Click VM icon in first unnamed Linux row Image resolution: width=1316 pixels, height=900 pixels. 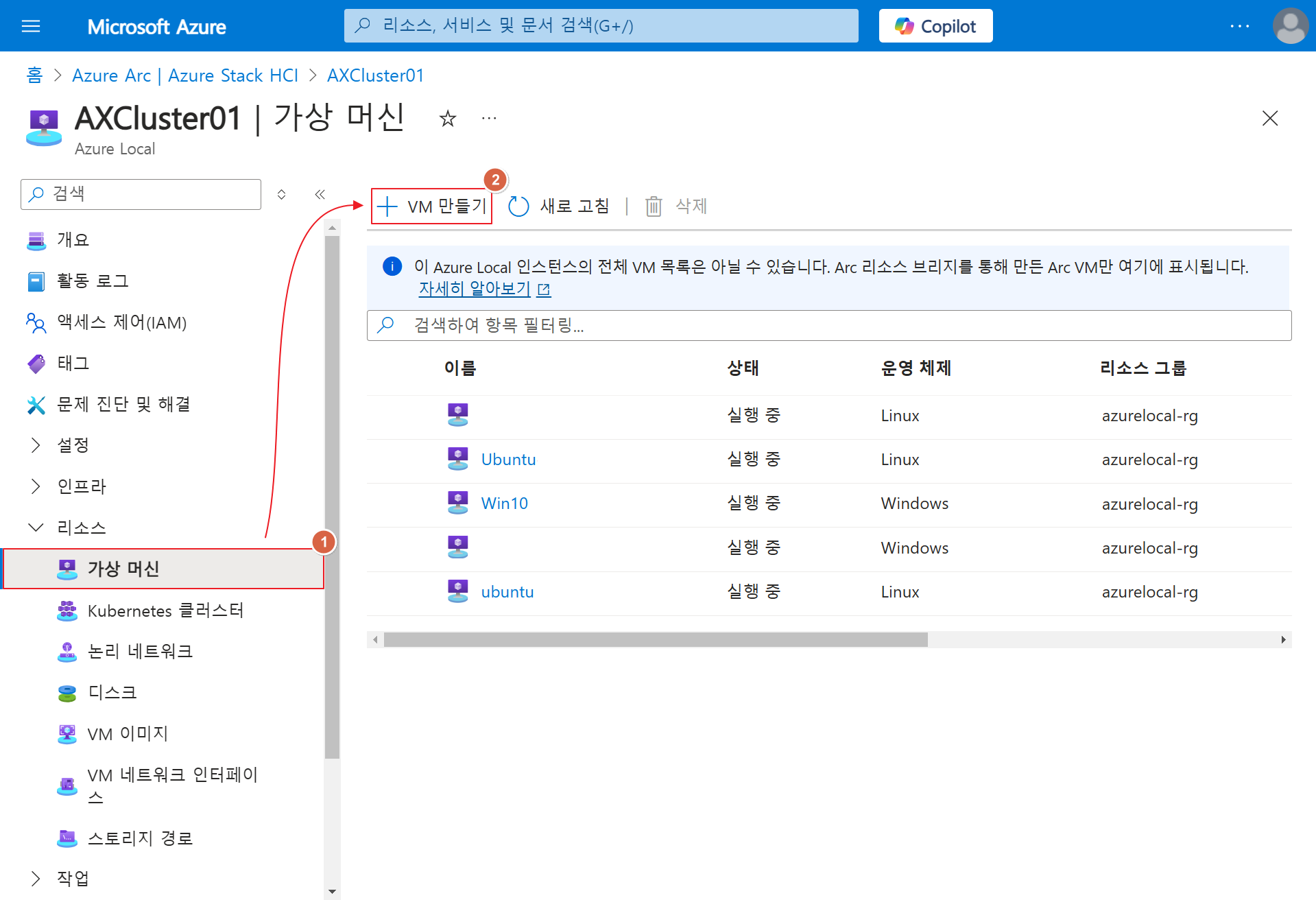pos(458,414)
